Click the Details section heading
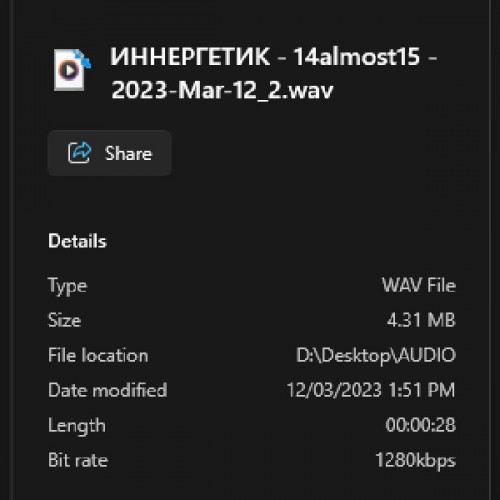This screenshot has width=500, height=500. tap(77, 241)
